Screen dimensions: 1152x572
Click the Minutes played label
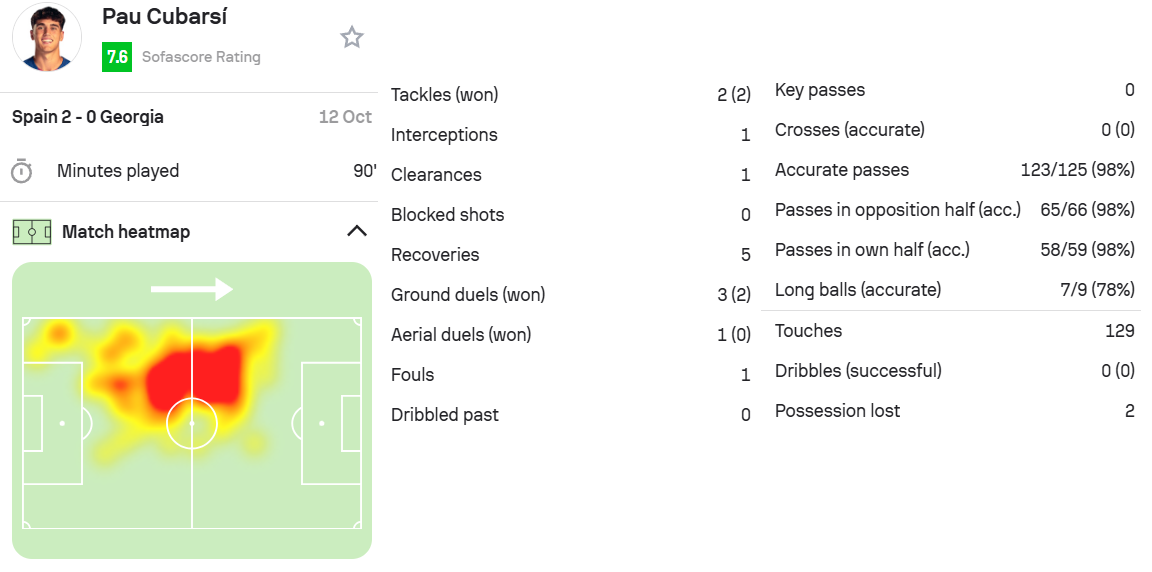click(x=118, y=171)
